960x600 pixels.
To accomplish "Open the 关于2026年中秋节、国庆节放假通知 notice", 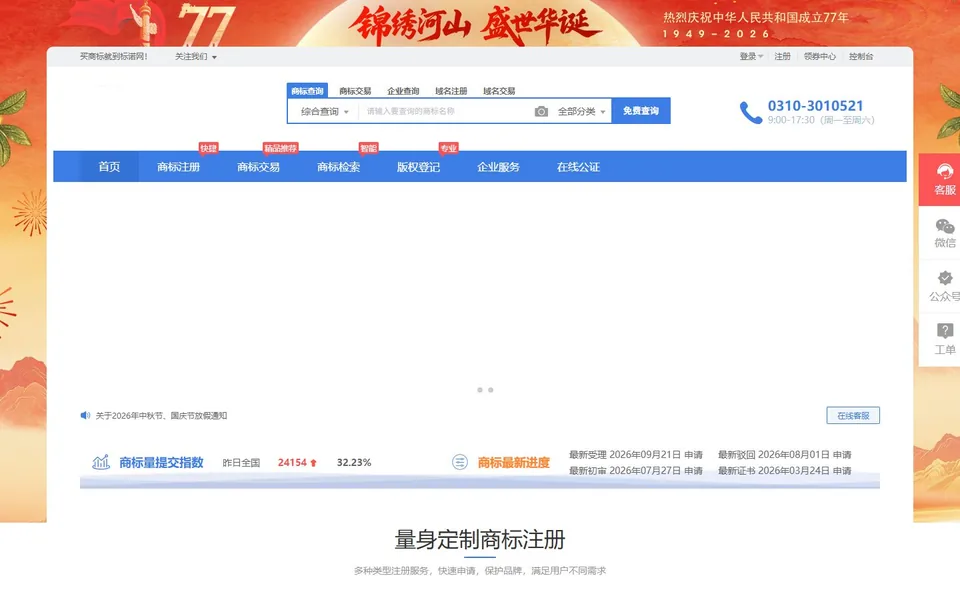I will point(161,416).
